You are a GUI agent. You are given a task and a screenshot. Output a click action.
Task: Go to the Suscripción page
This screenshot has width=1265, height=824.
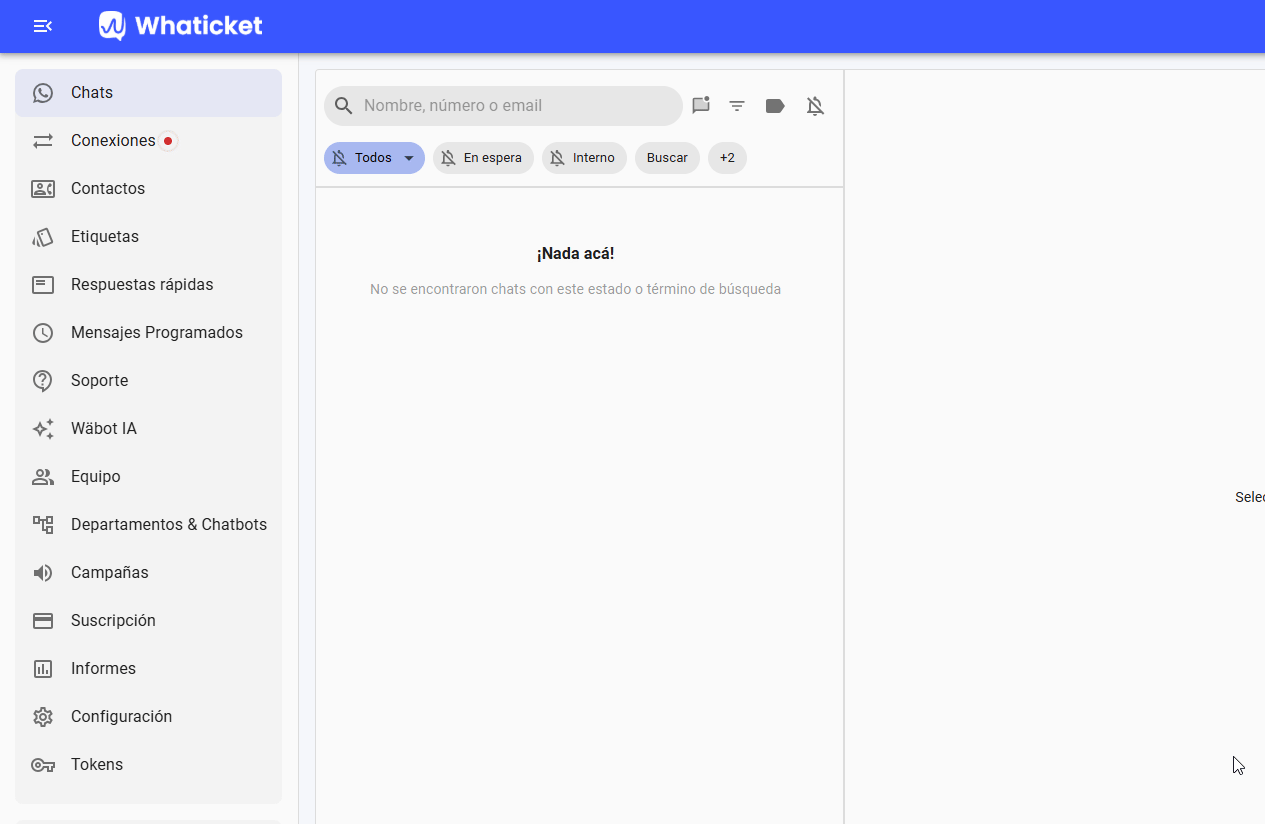click(148, 621)
